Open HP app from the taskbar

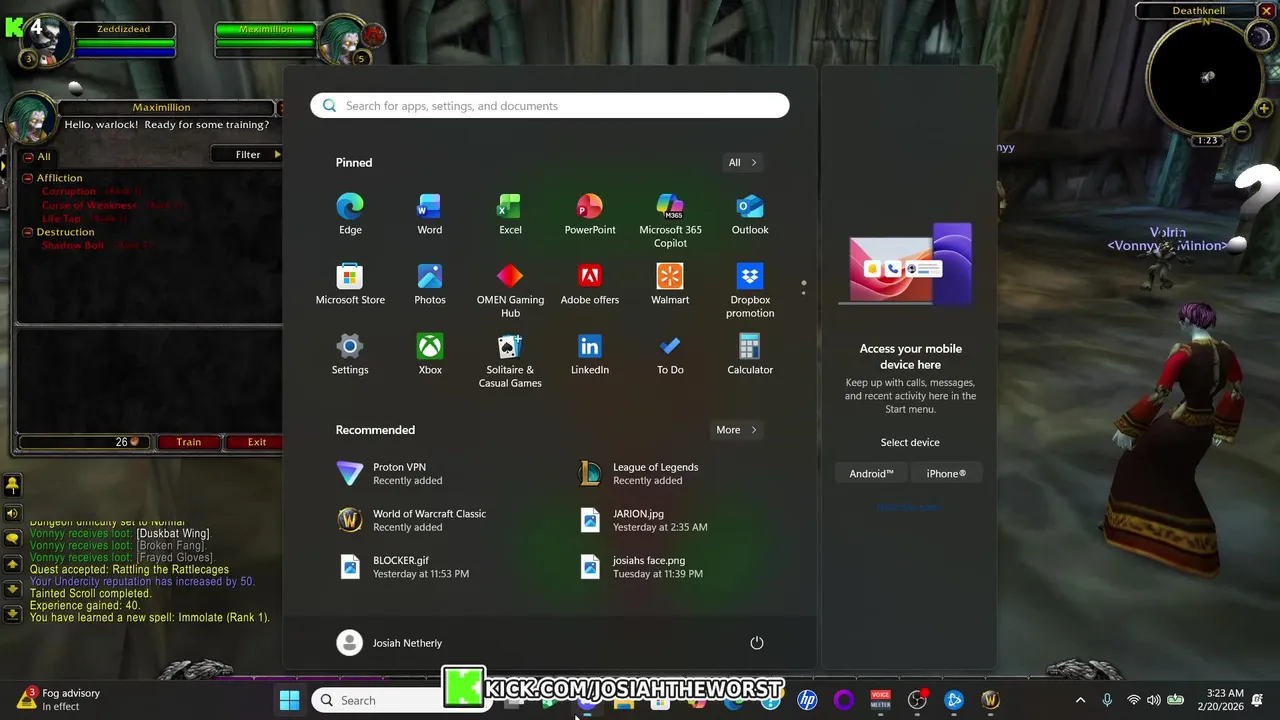807,700
